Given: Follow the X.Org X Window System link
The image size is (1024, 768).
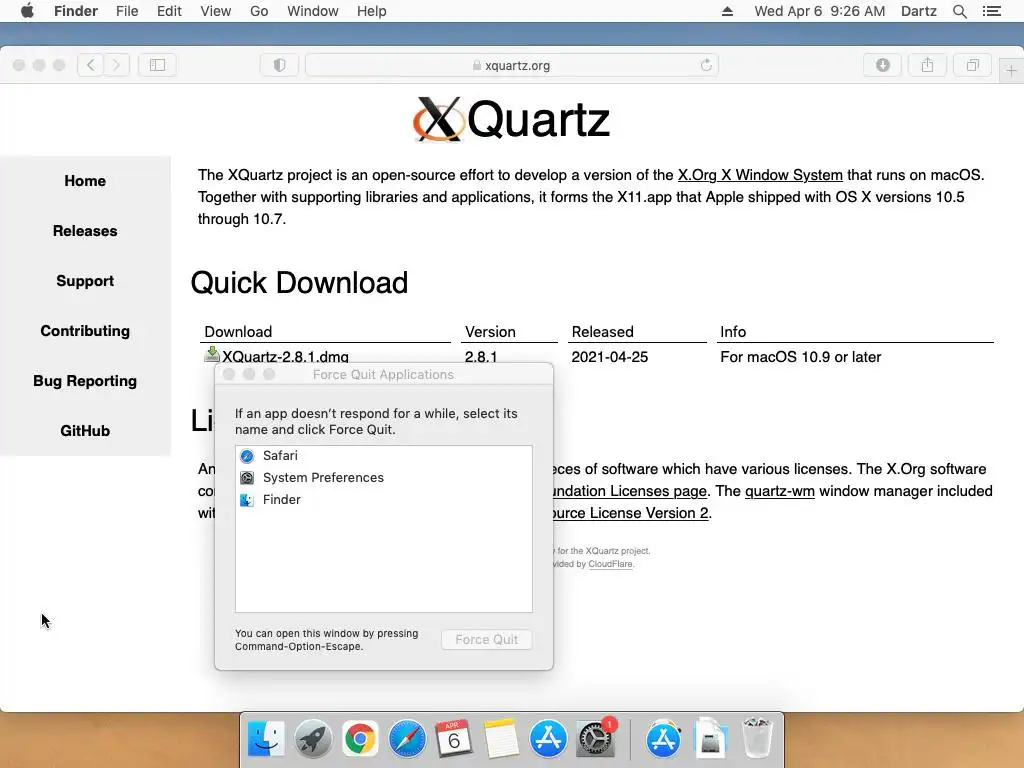Looking at the screenshot, I should pyautogui.click(x=760, y=175).
